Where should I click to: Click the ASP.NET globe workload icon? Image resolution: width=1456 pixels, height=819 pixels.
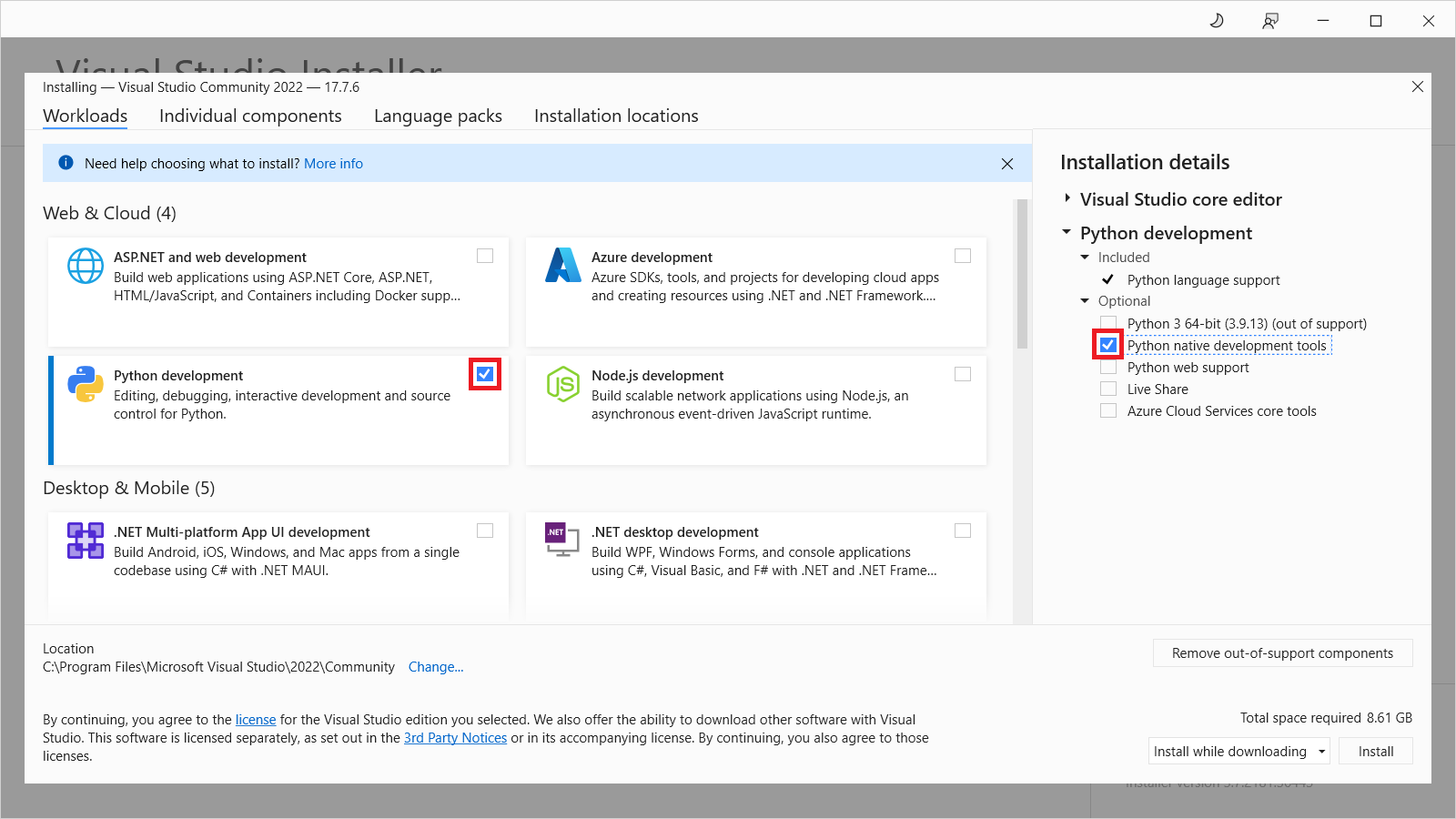tap(86, 266)
